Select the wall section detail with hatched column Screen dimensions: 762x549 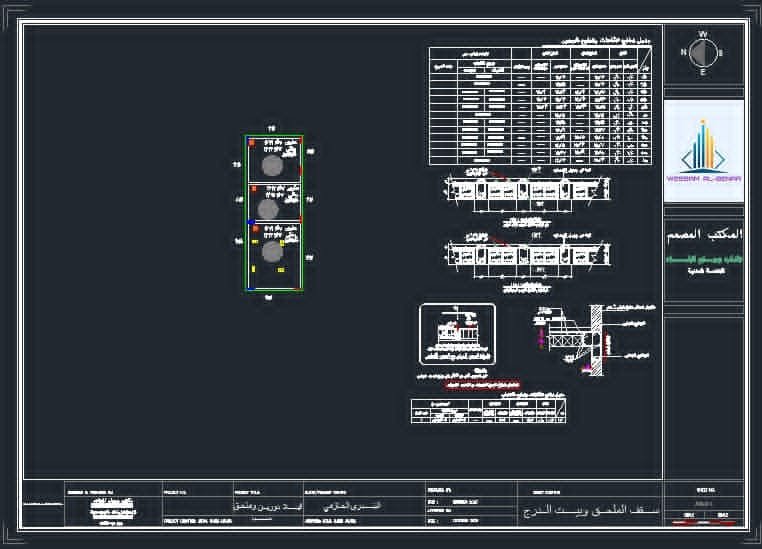pos(593,340)
